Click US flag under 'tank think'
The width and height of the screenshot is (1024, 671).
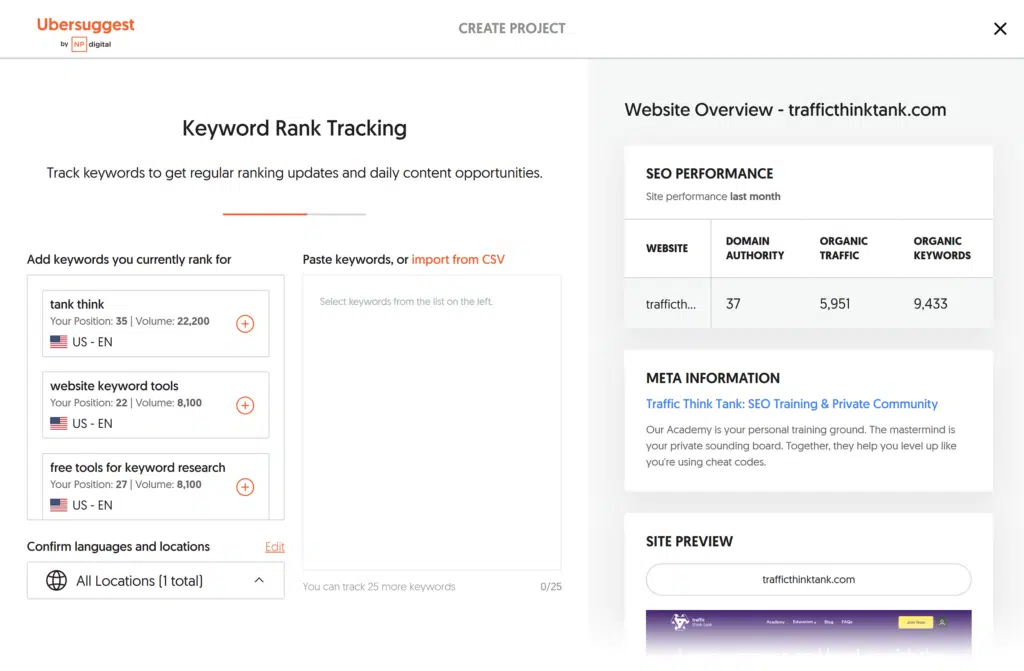click(59, 342)
